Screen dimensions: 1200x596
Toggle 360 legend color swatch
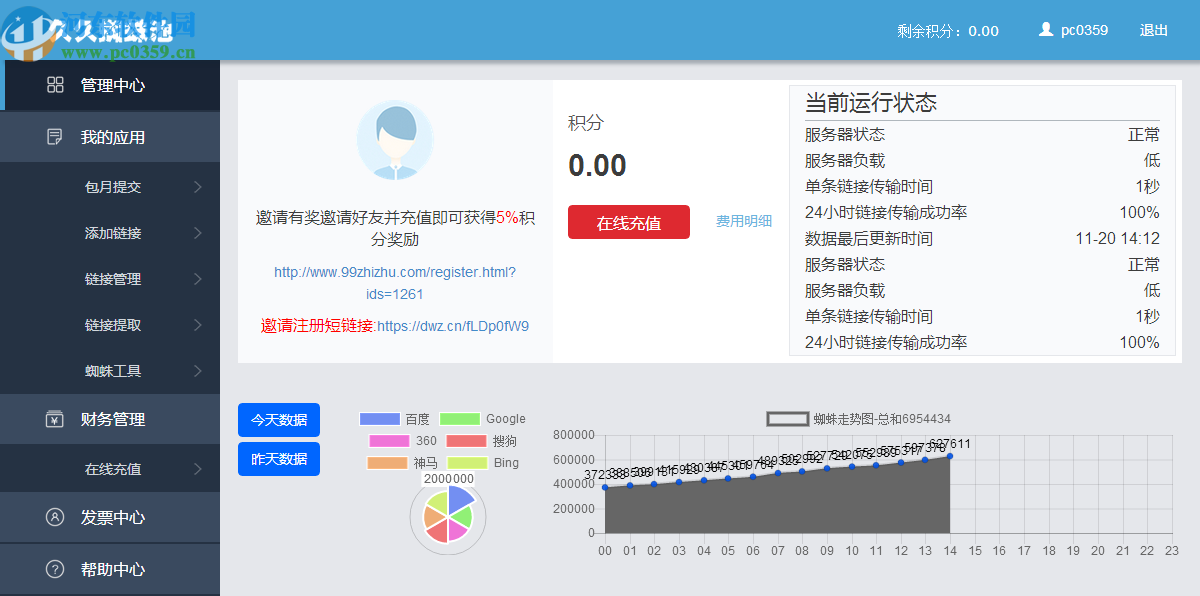[389, 441]
